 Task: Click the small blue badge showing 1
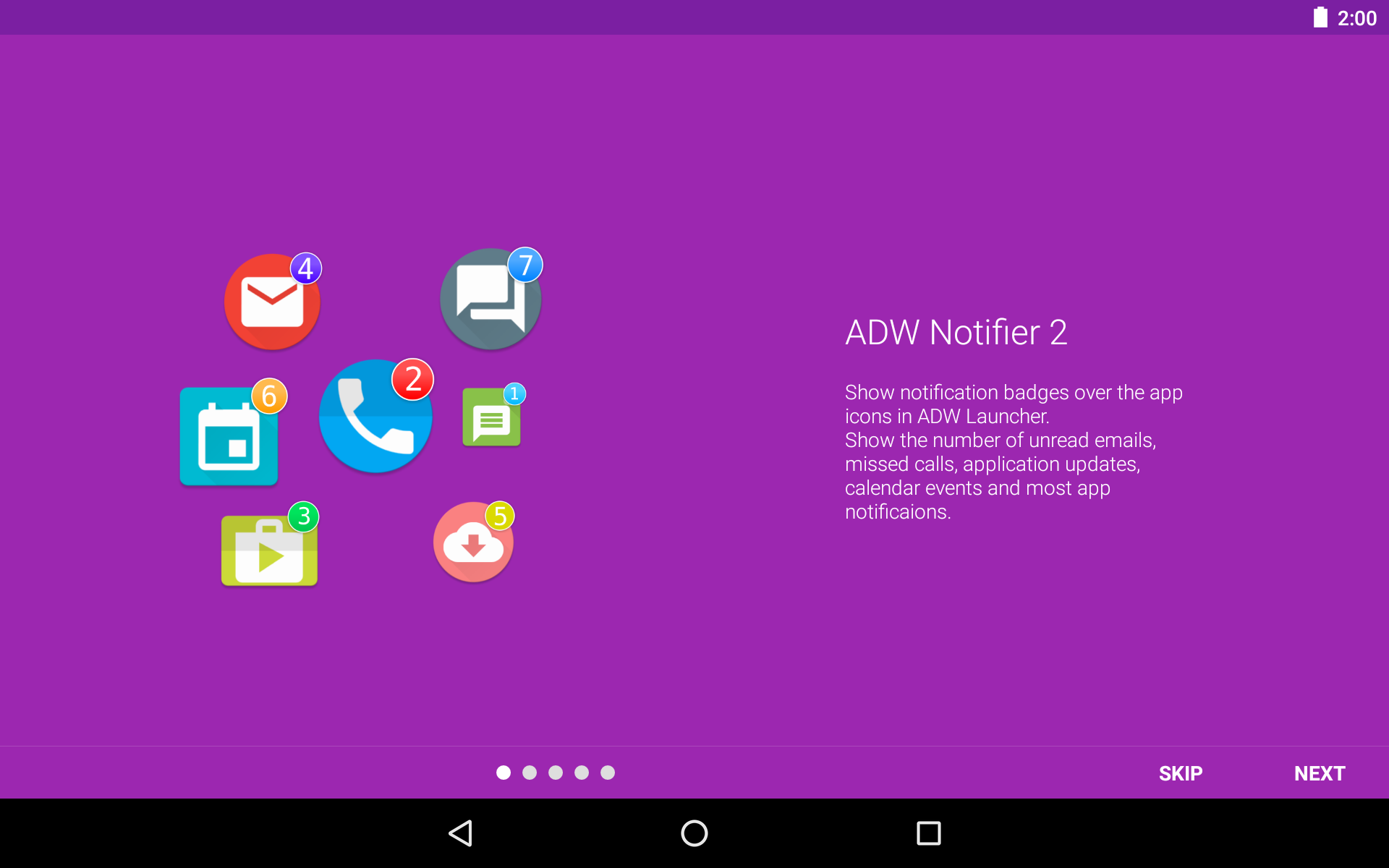point(514,393)
